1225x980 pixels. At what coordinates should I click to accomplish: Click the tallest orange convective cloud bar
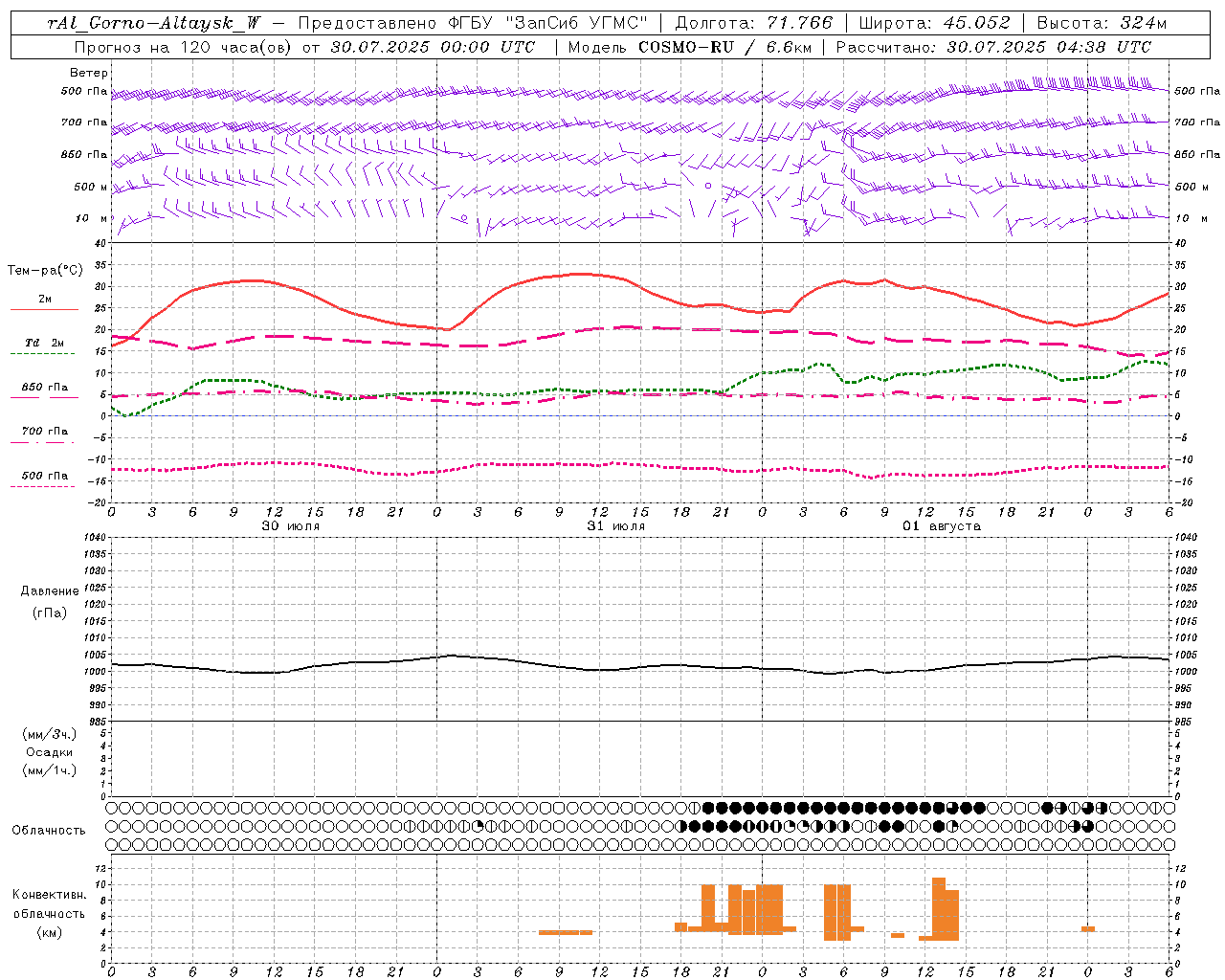point(939,909)
